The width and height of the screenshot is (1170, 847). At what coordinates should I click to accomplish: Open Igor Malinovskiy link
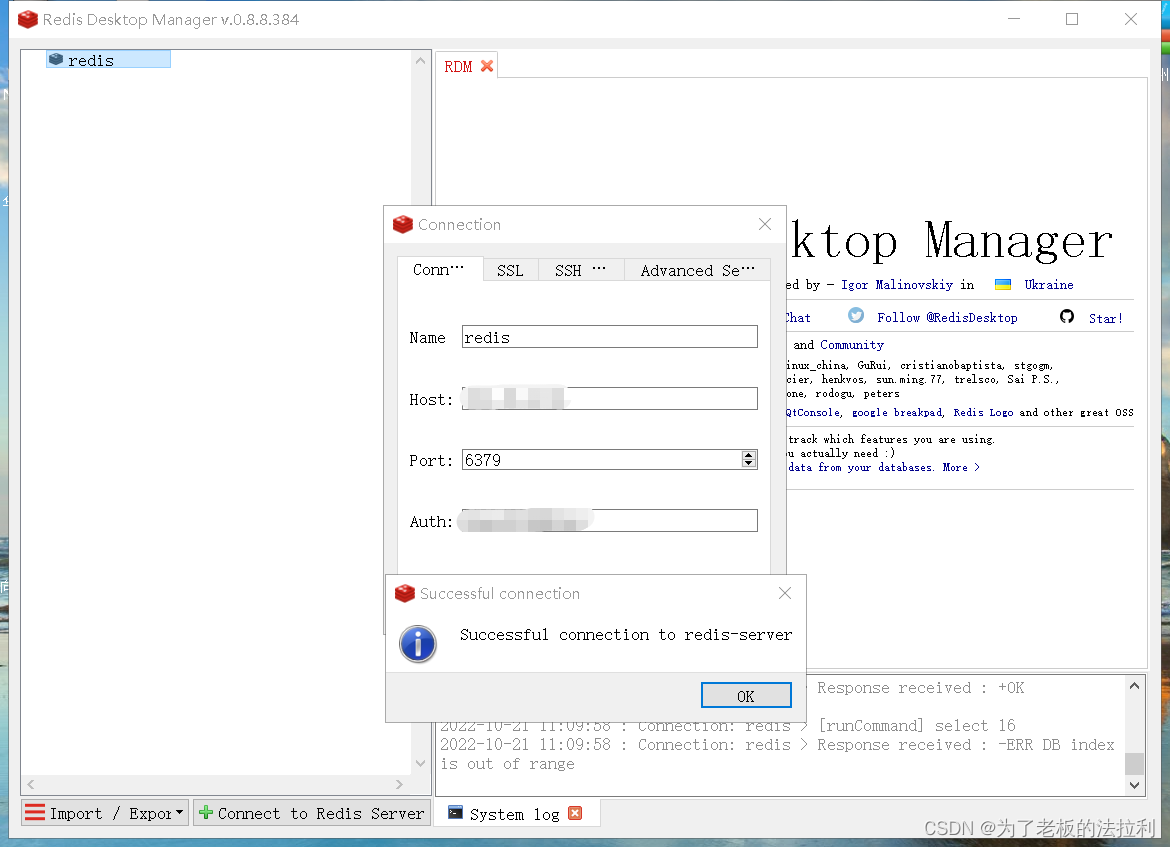tap(897, 284)
